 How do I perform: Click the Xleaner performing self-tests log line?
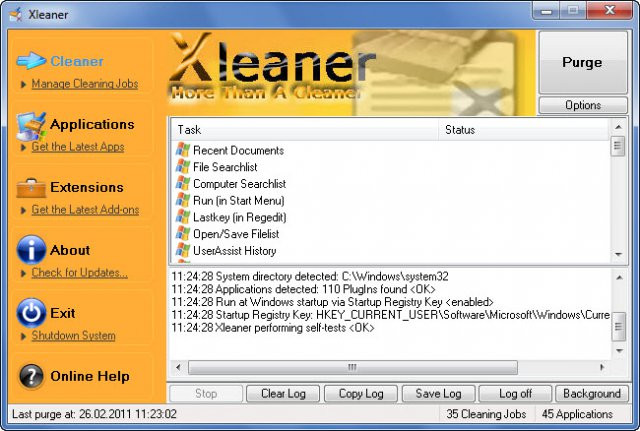(x=273, y=328)
